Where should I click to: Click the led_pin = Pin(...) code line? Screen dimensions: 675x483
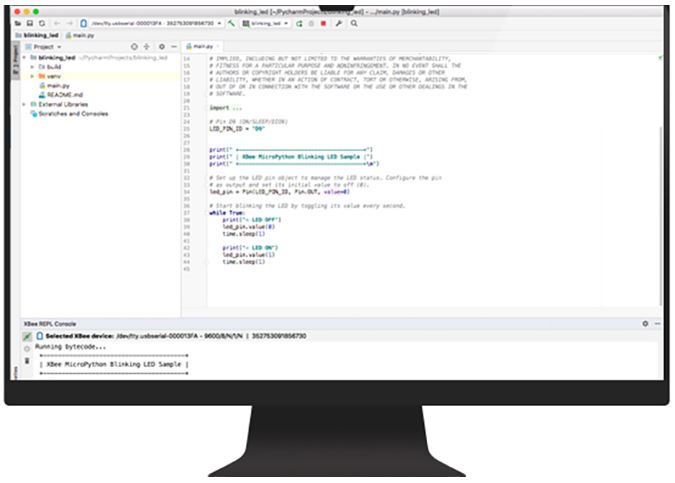coord(279,192)
